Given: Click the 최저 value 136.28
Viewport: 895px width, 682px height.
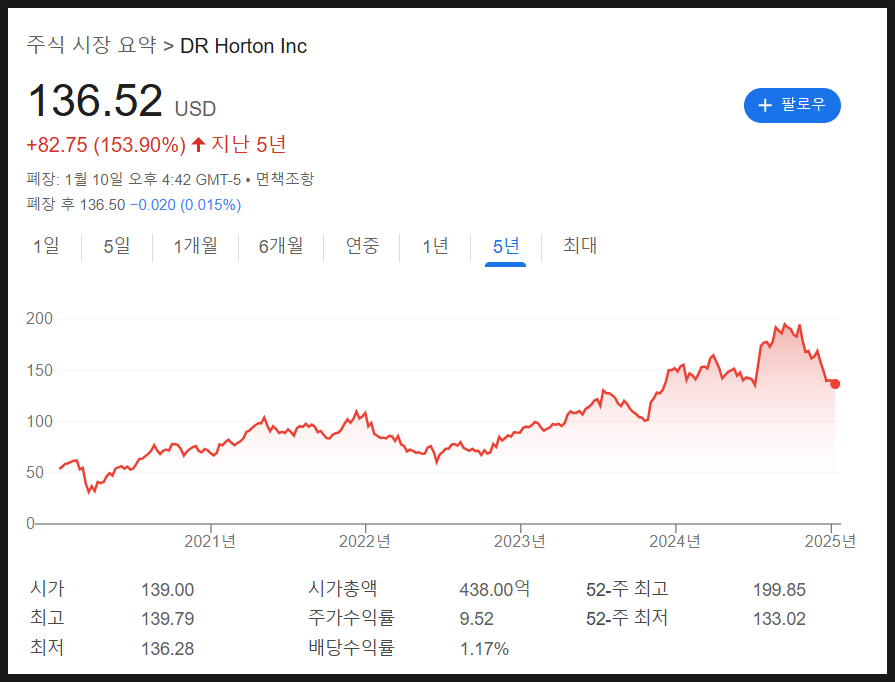Looking at the screenshot, I should click(167, 648).
